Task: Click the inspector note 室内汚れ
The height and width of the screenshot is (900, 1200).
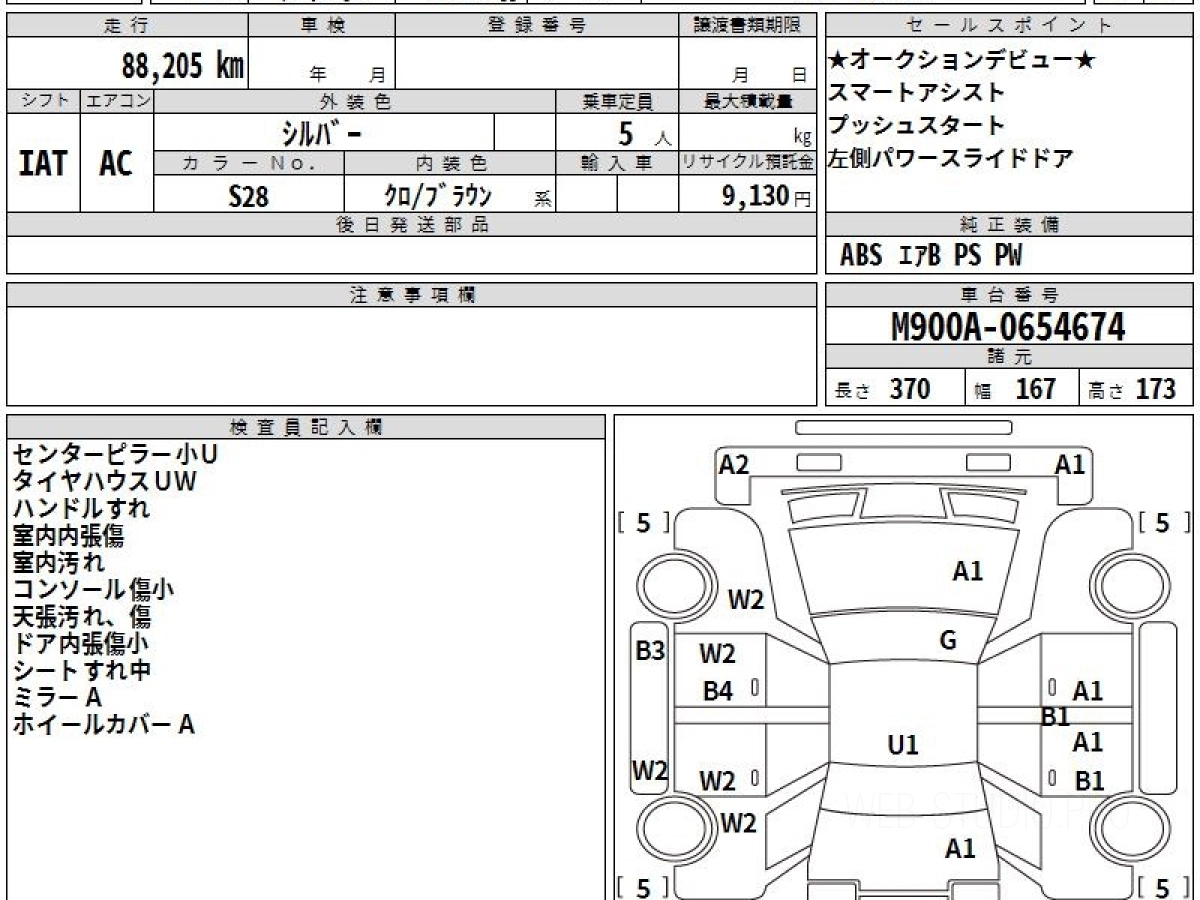Action: (x=58, y=562)
